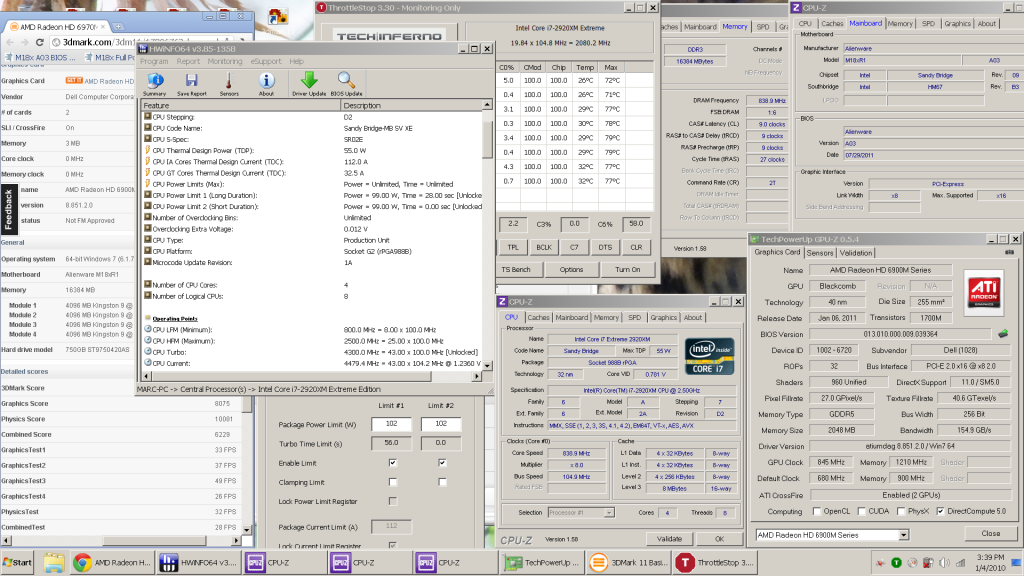Click the Turbo Time Limit field showing 56.0
Viewport: 1024px width, 576px height.
(x=391, y=443)
